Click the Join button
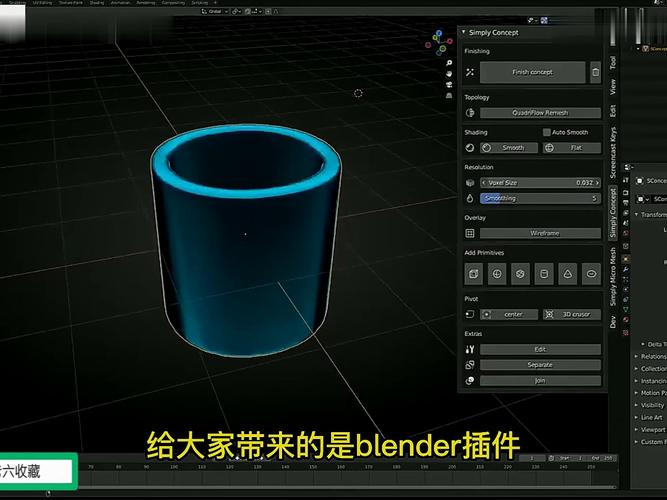 [x=540, y=381]
